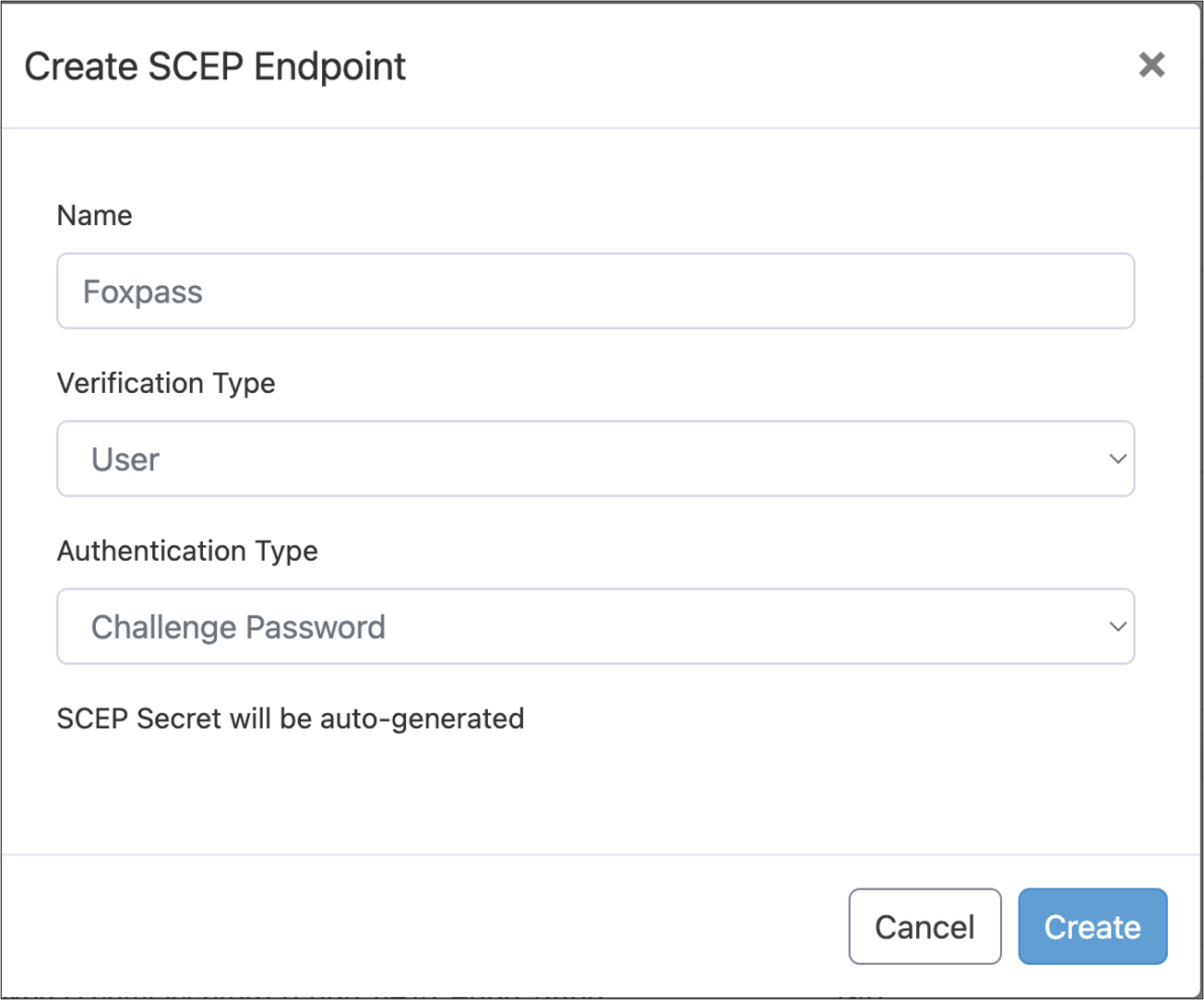
Task: Click the Verification Type chevron arrow
Action: coord(1117,459)
